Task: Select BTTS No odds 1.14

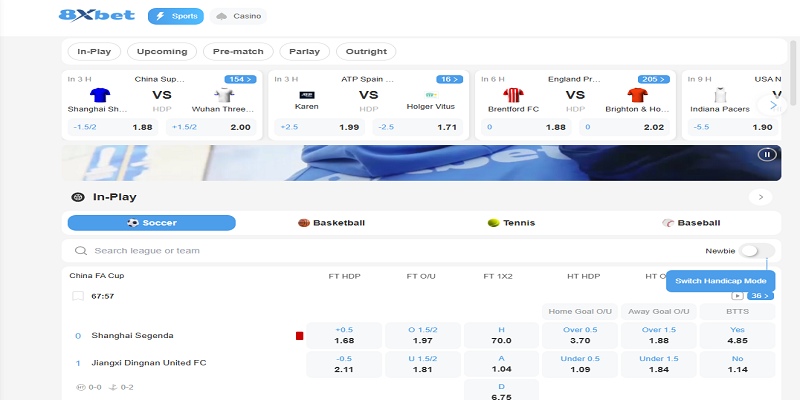Action: click(737, 364)
